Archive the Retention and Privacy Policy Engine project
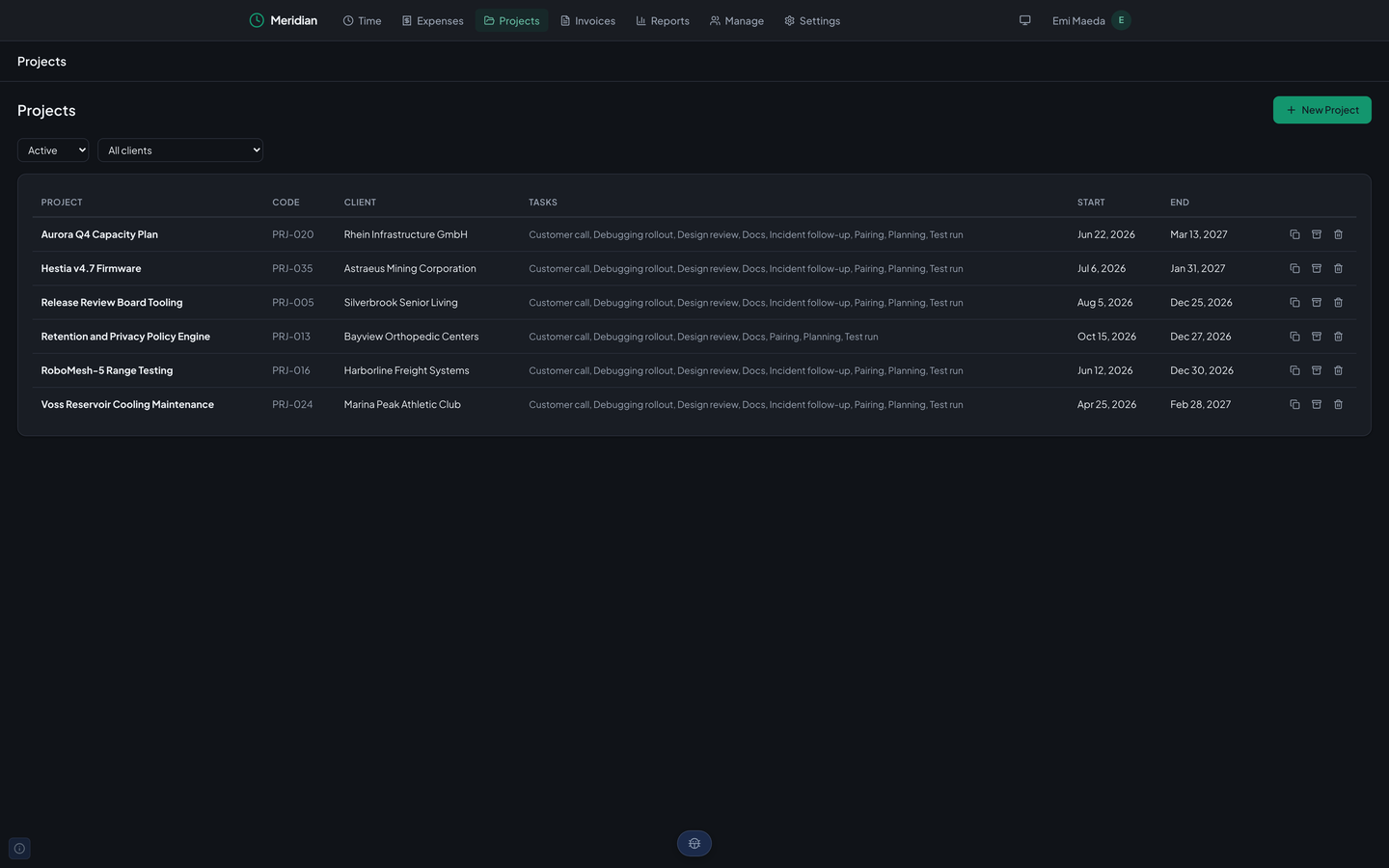This screenshot has height=868, width=1389. [1317, 337]
